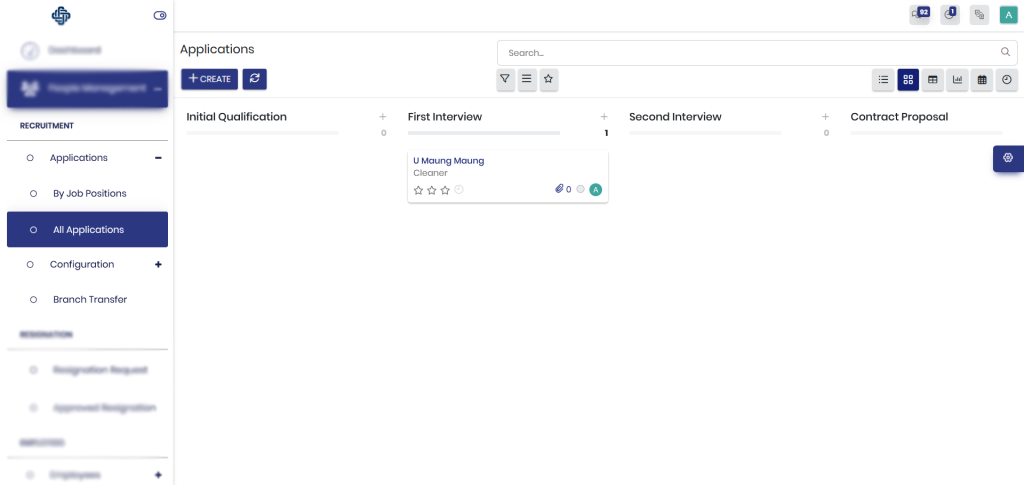Click the circle bullet beside Branch Transfer
1024x485 pixels.
[x=33, y=300]
